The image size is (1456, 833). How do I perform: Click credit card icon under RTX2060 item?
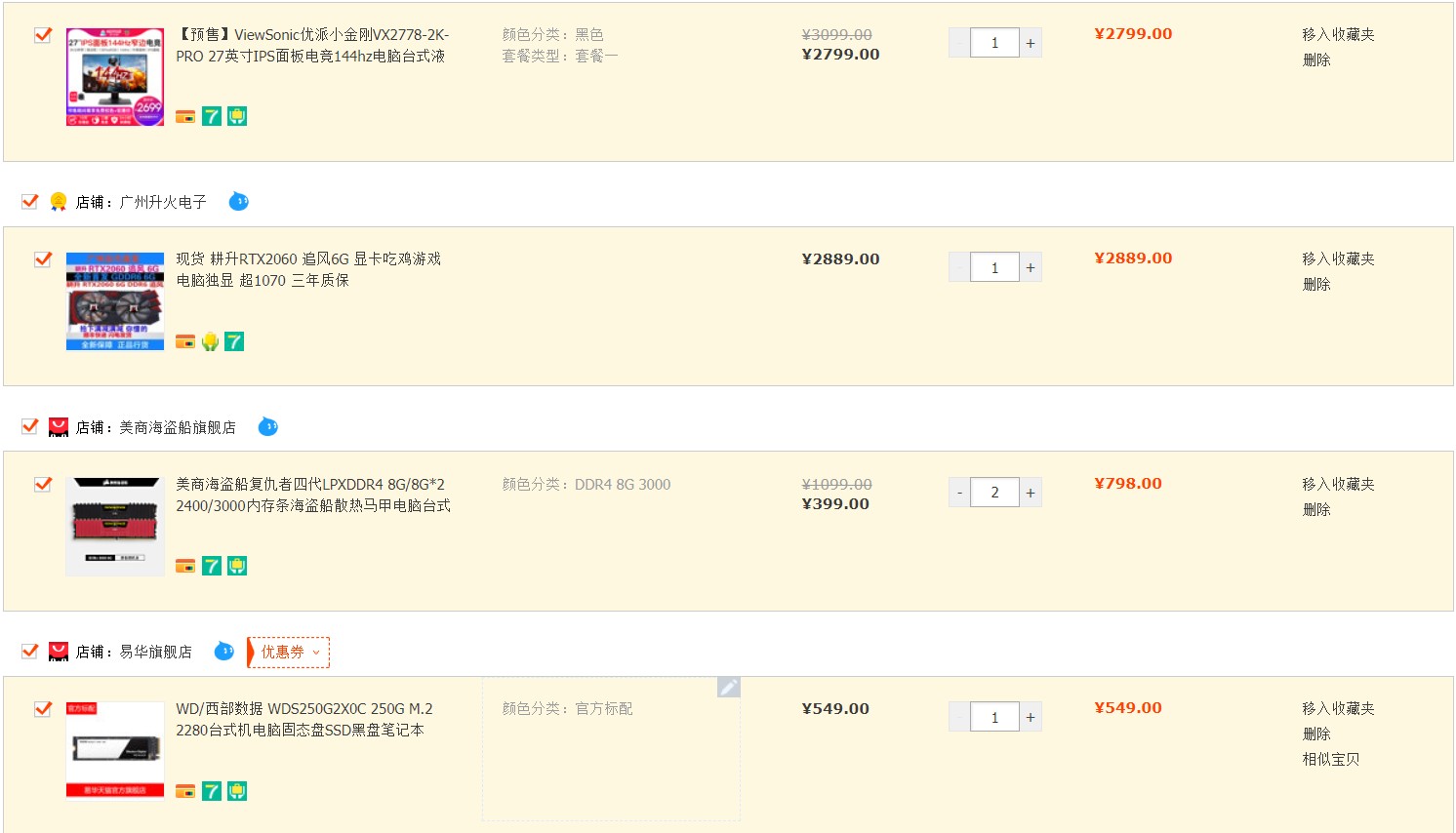[x=185, y=341]
